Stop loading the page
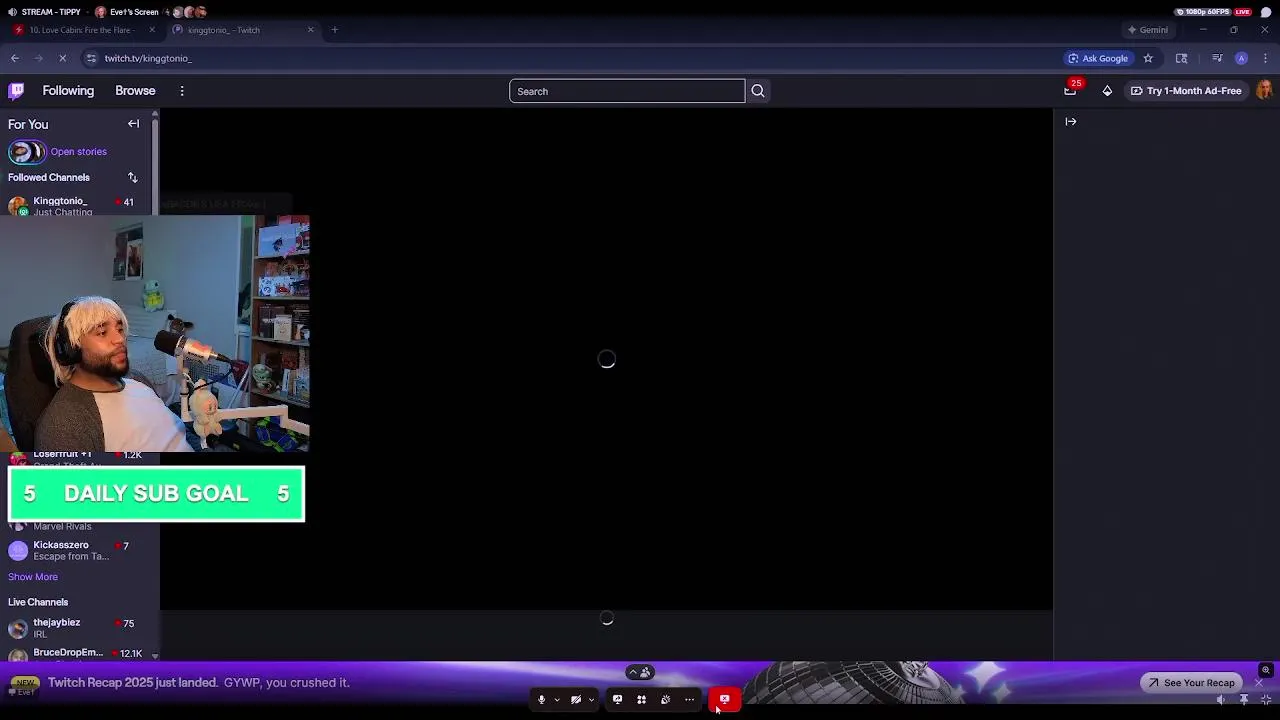Image resolution: width=1280 pixels, height=720 pixels. [x=62, y=58]
